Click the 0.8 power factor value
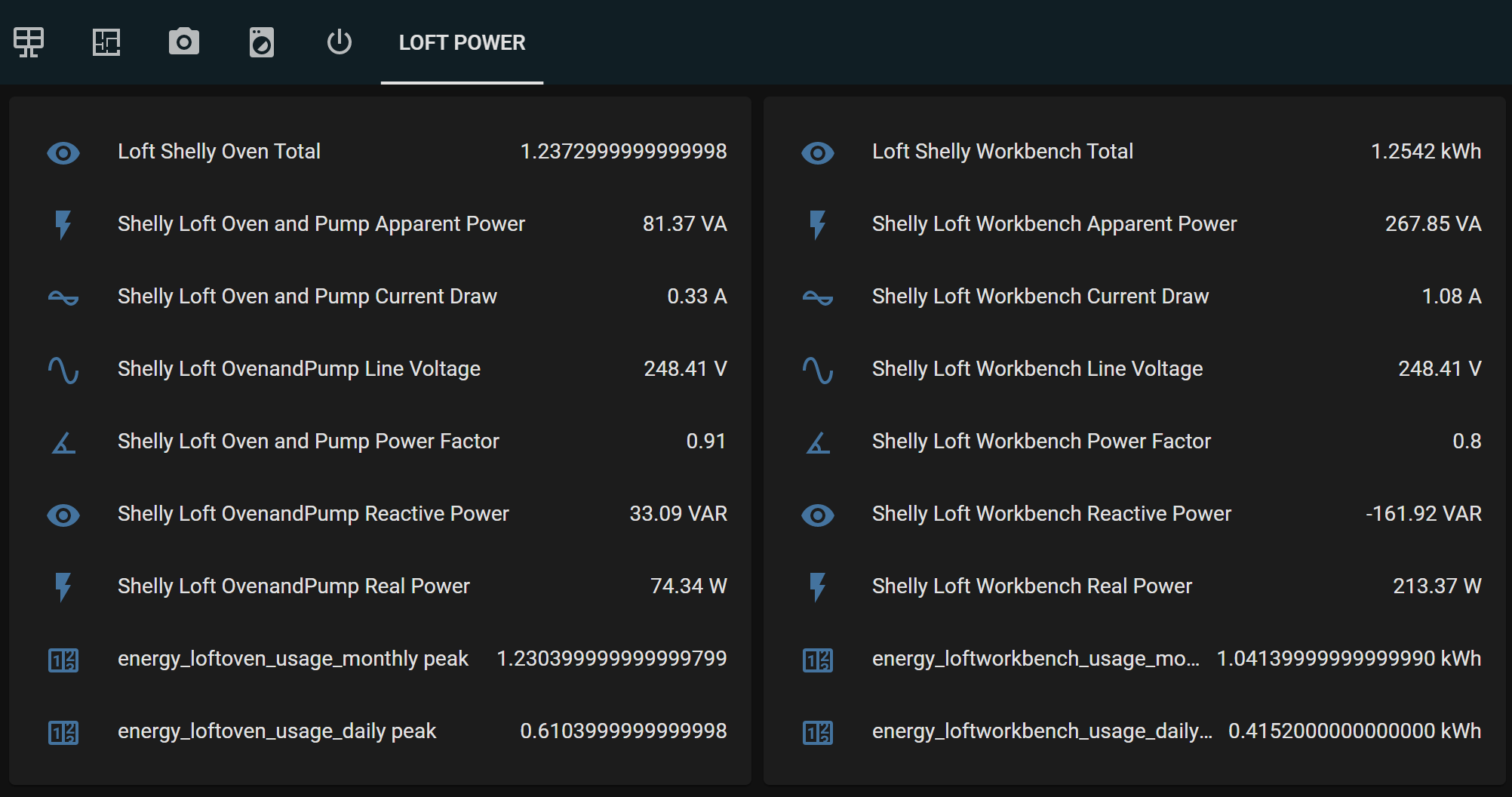Image resolution: width=1512 pixels, height=797 pixels. pyautogui.click(x=1467, y=442)
